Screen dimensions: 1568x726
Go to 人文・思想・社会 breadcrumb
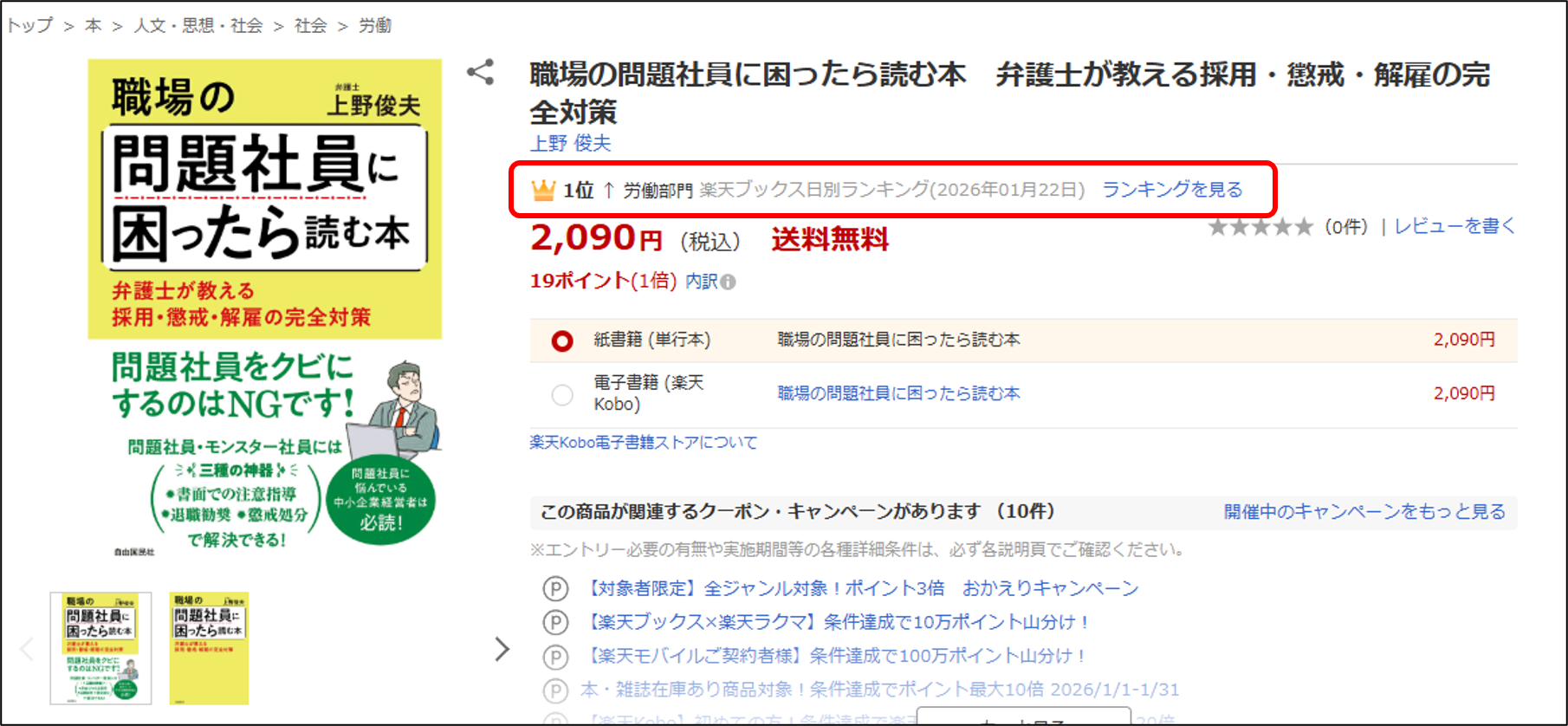pyautogui.click(x=198, y=26)
